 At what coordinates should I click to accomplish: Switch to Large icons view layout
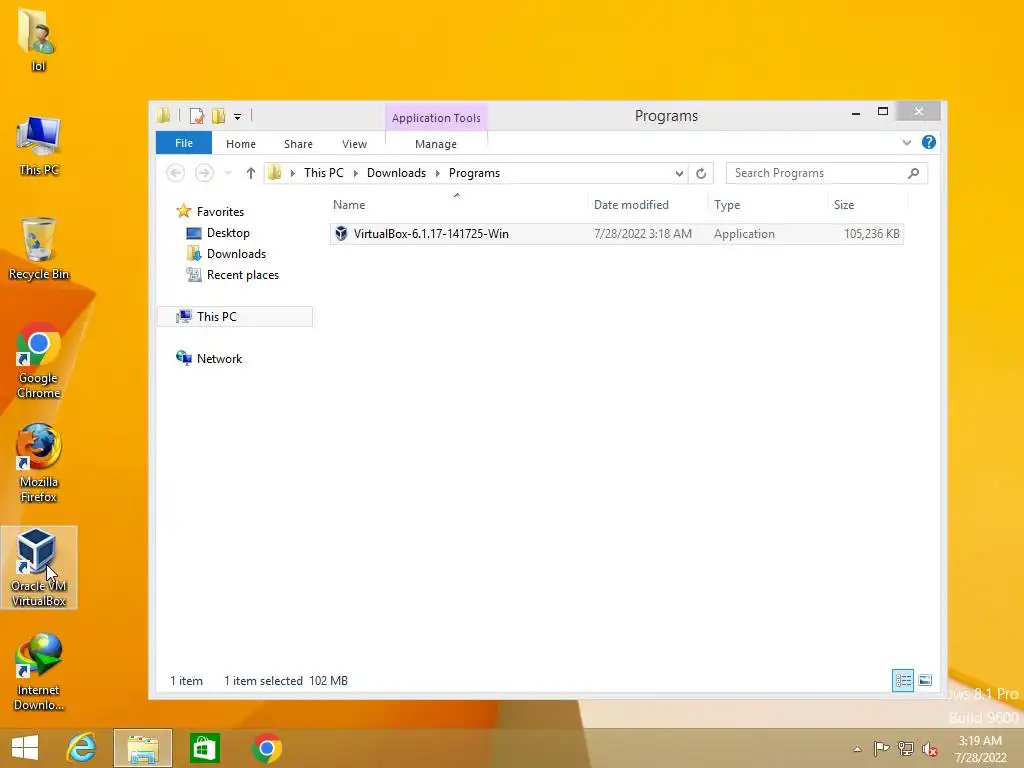click(x=925, y=680)
